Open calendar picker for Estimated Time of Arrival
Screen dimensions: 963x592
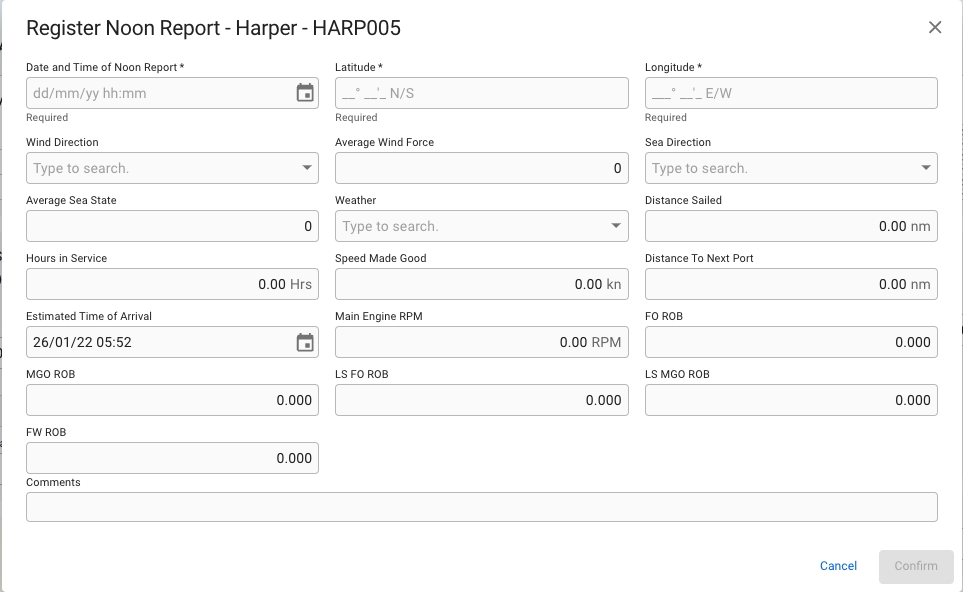(305, 343)
